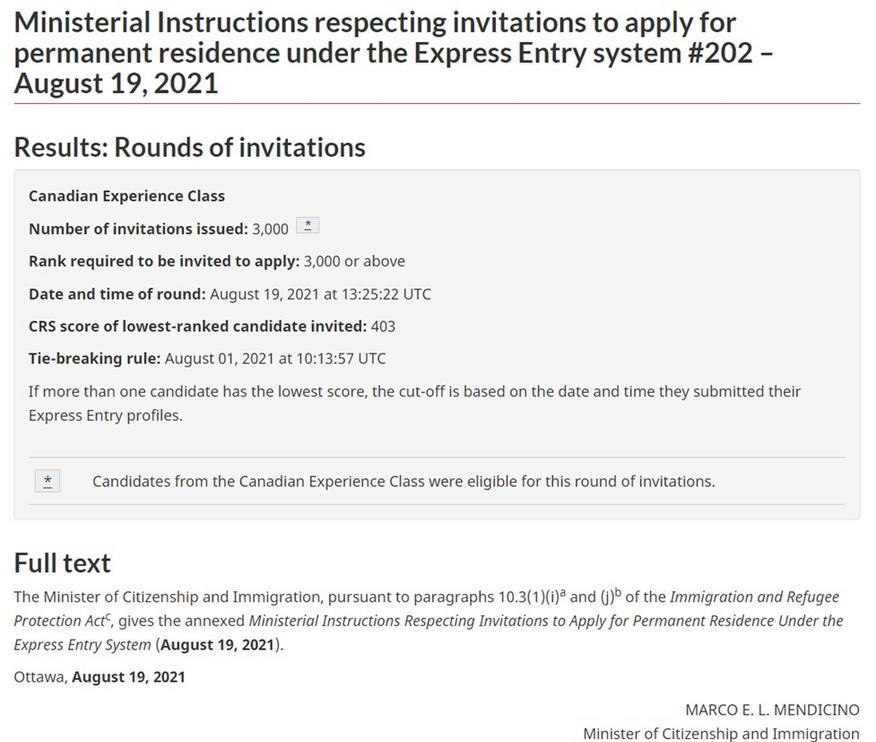The height and width of the screenshot is (742, 876).
Task: Click the CRS score value 403
Action: pyautogui.click(x=383, y=326)
